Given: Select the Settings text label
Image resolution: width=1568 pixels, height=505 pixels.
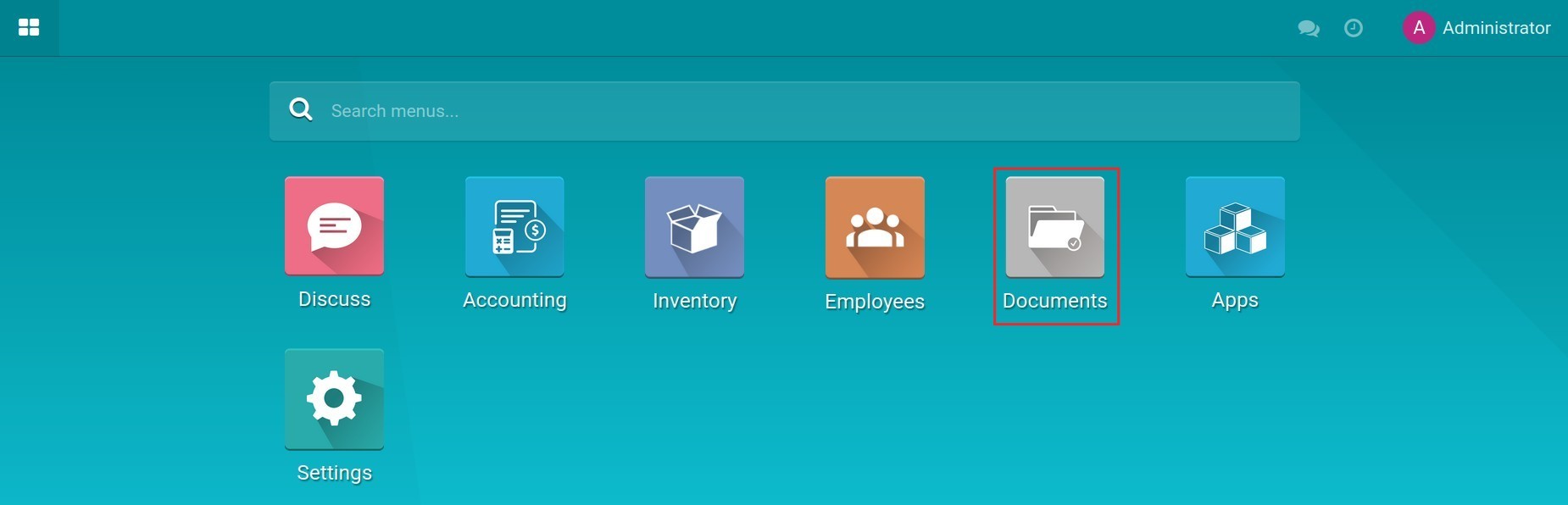Looking at the screenshot, I should (334, 473).
